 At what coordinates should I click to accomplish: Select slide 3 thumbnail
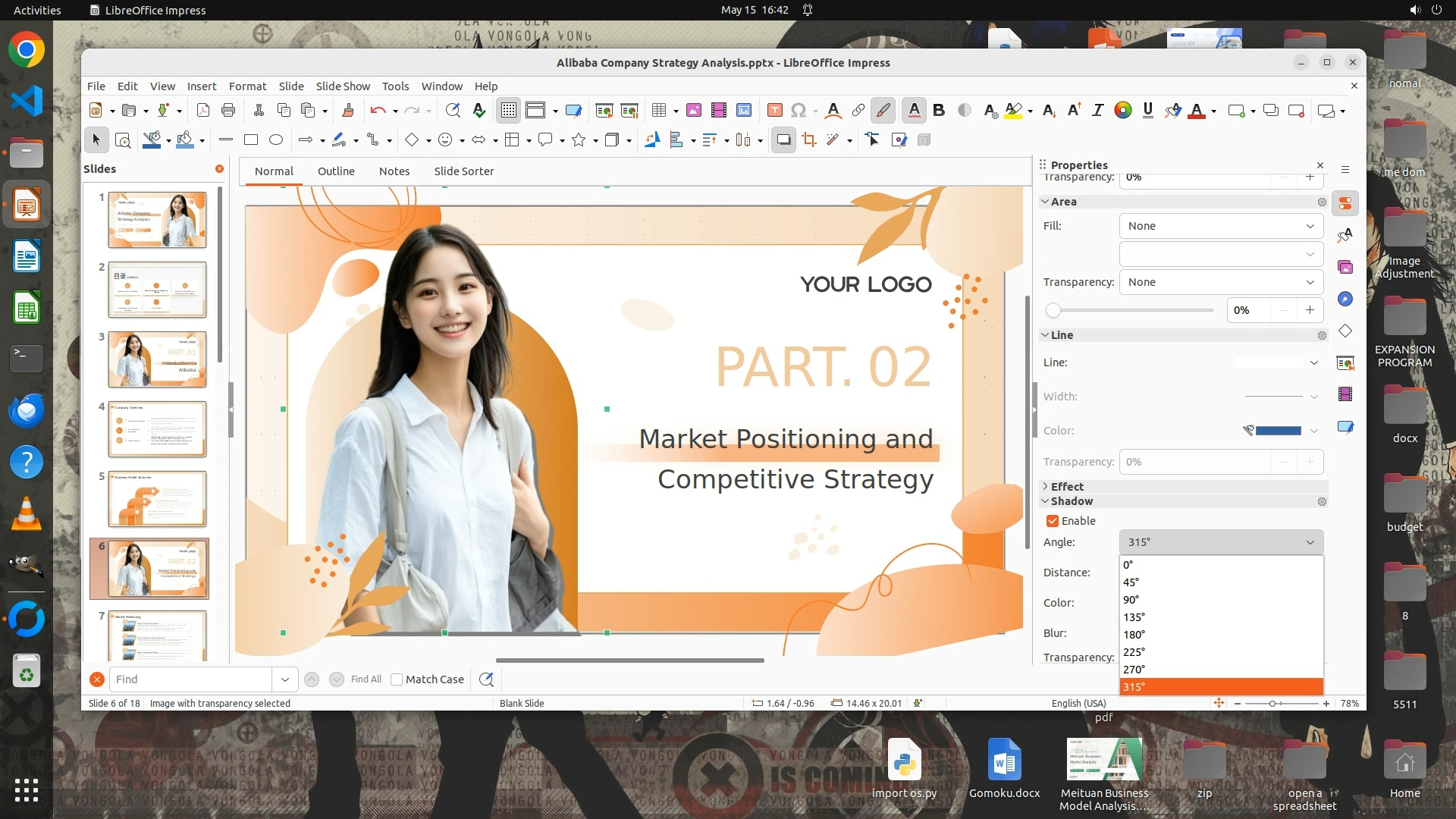[x=157, y=359]
